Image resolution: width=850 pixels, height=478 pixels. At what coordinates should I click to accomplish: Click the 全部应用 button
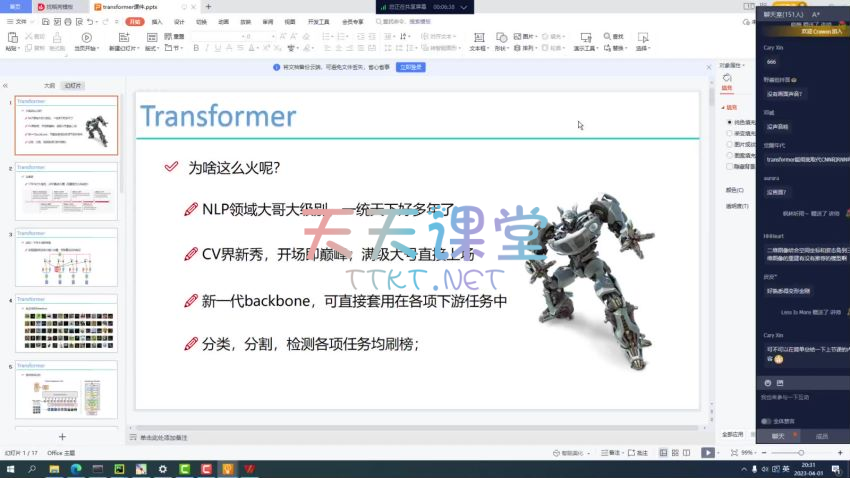(x=732, y=435)
